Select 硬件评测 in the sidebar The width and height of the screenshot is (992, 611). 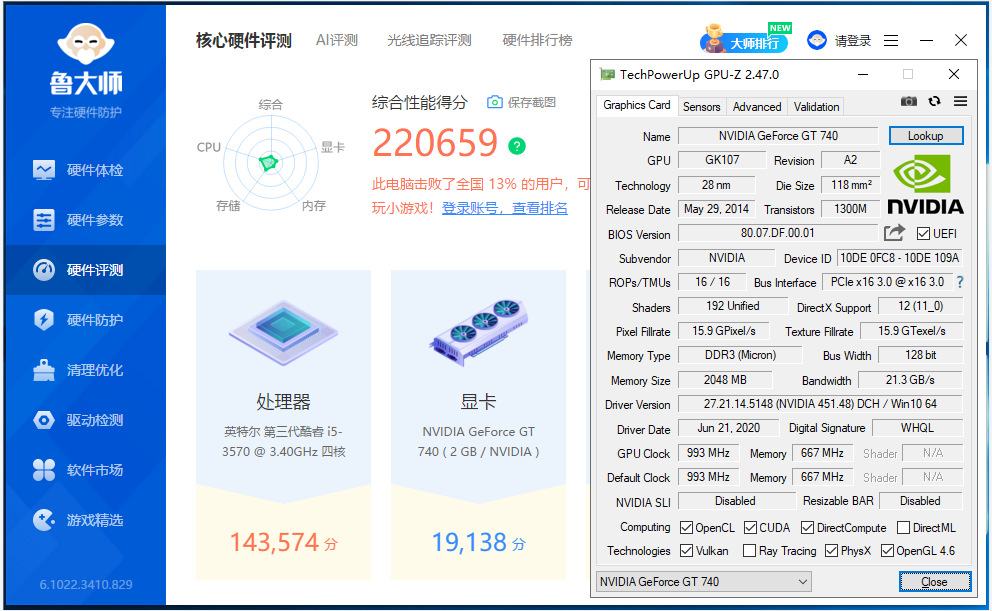[85, 270]
